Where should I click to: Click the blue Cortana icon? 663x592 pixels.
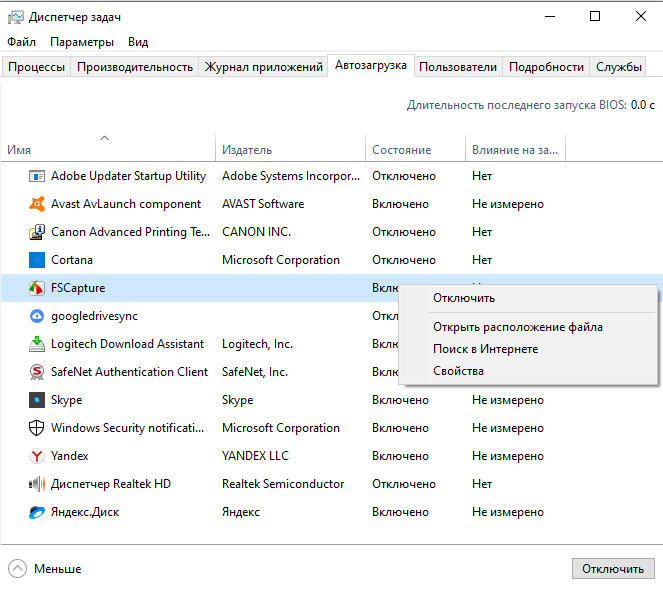click(37, 260)
